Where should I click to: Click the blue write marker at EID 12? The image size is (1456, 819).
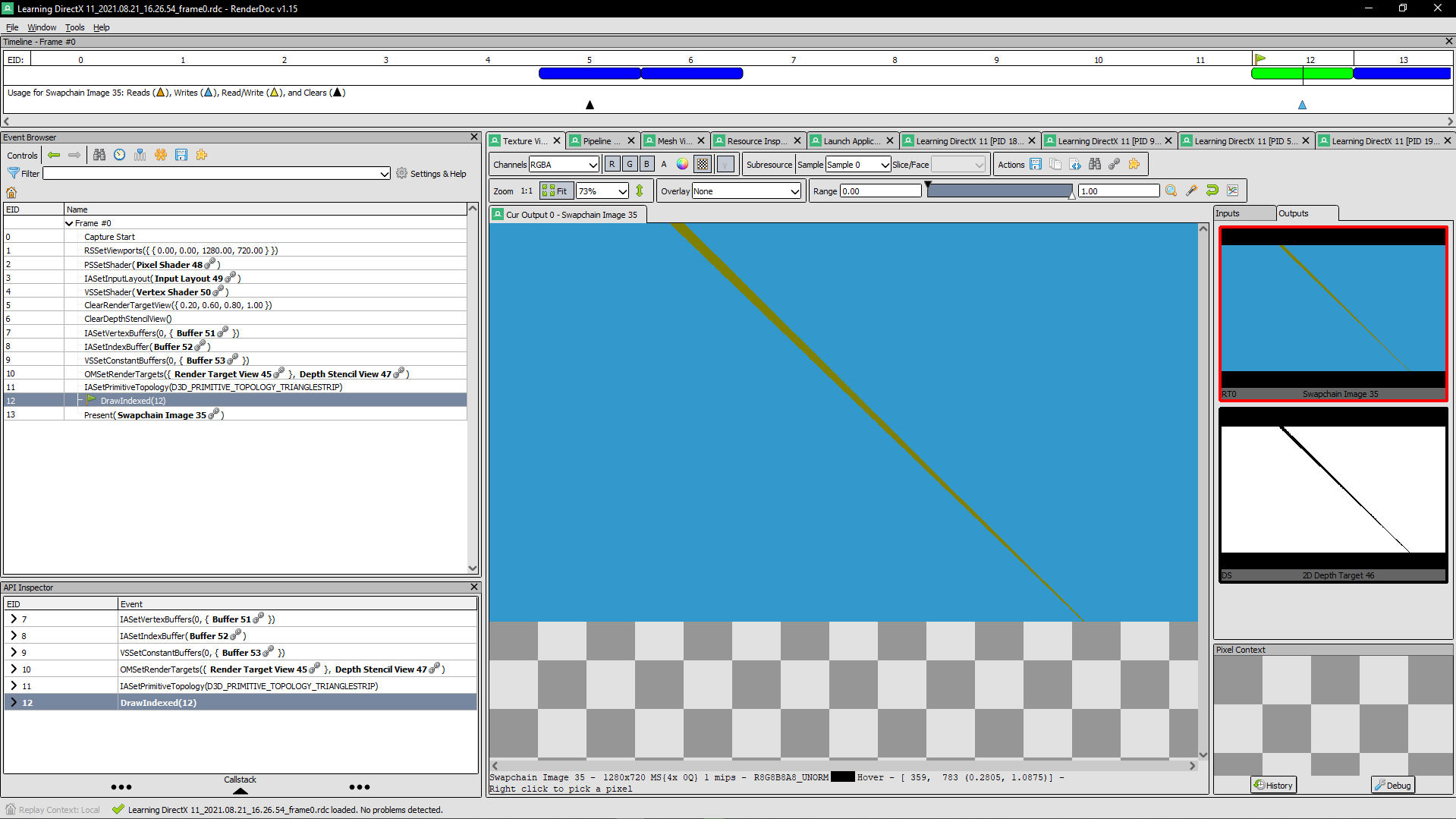[x=1303, y=105]
